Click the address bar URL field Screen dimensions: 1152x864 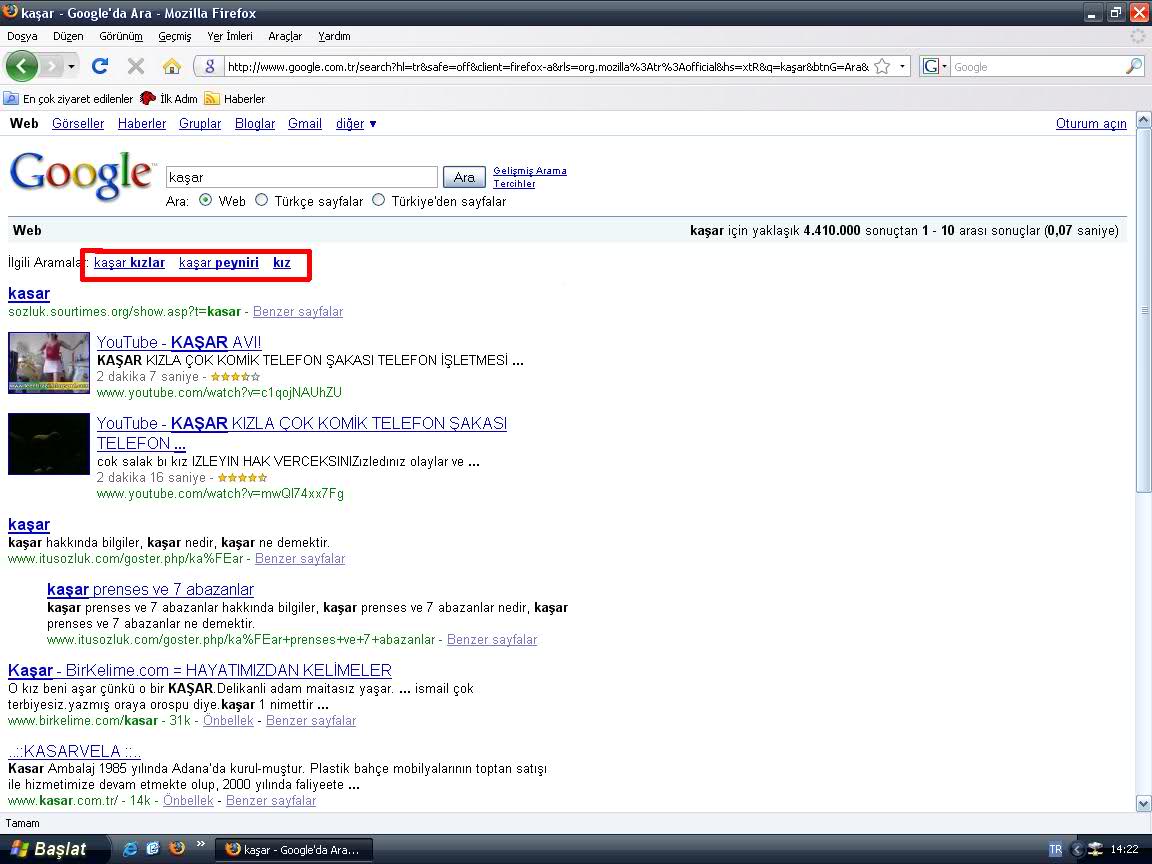548,67
